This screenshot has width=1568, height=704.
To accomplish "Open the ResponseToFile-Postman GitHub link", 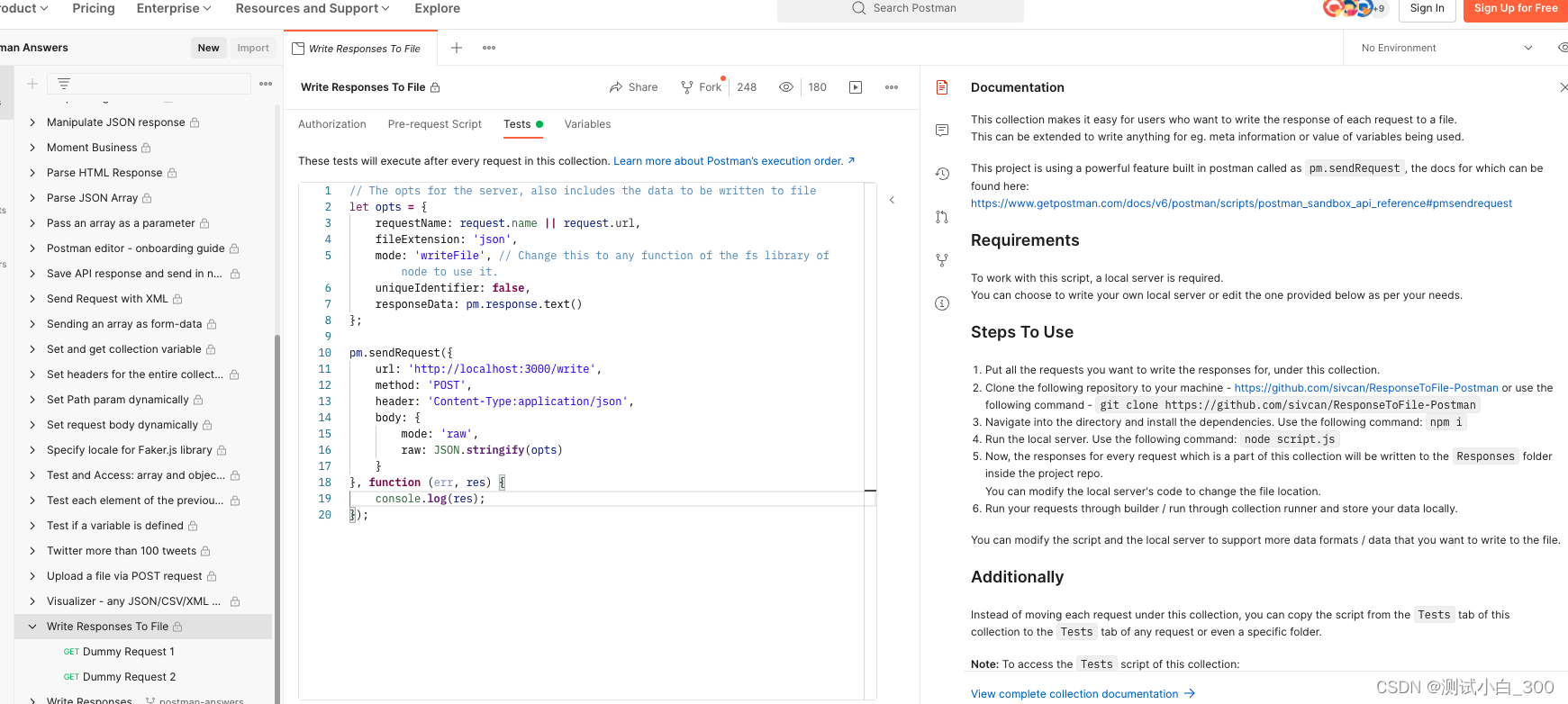I will (x=1366, y=388).
